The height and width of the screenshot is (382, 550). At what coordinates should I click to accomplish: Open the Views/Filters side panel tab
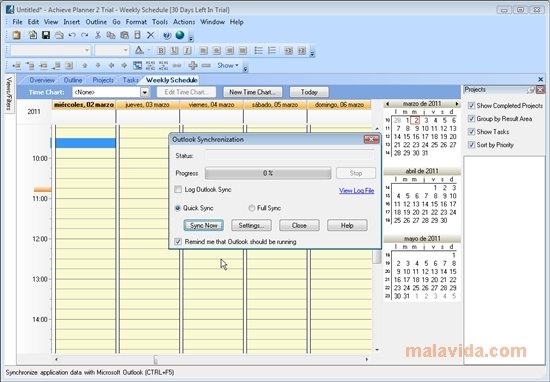point(9,93)
